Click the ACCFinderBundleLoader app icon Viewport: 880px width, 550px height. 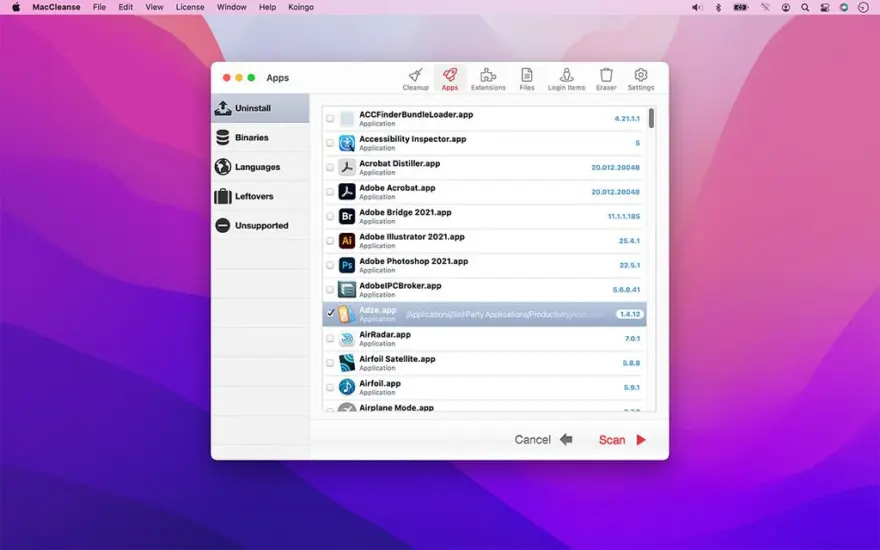[x=347, y=118]
